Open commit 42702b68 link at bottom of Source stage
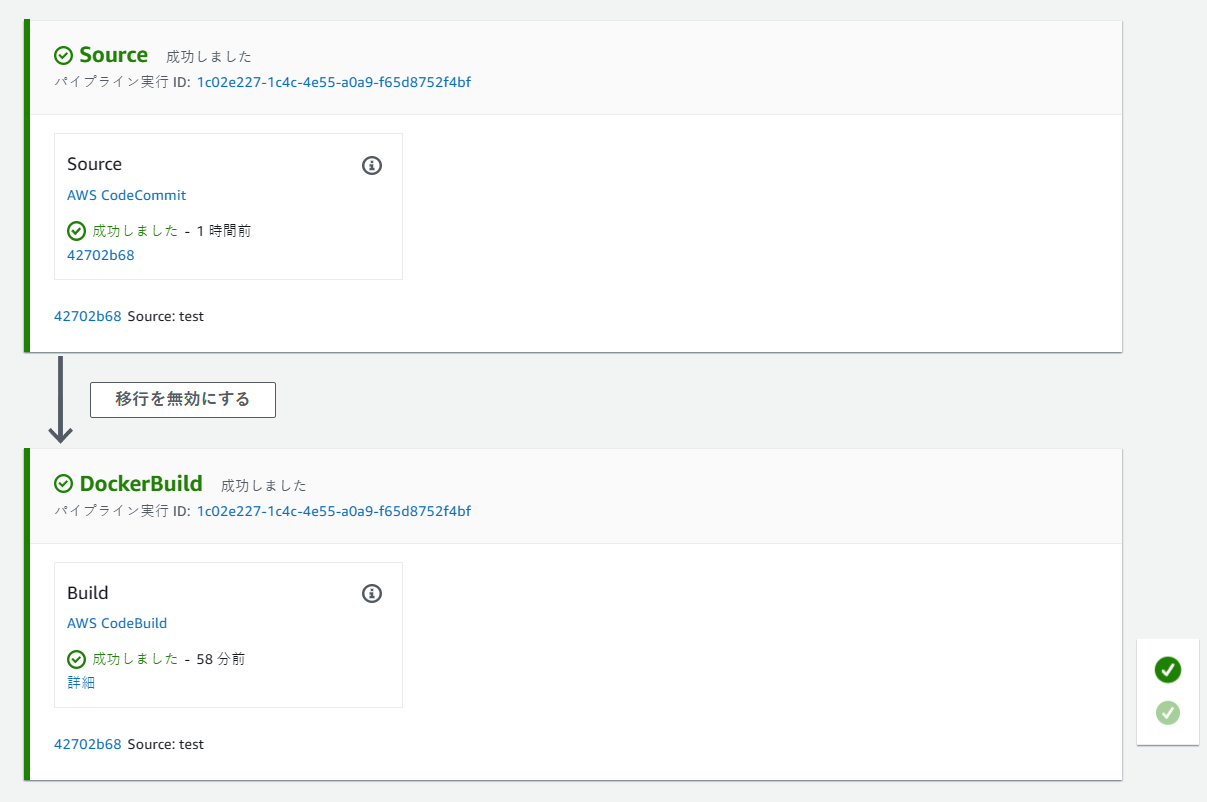The image size is (1207, 802). (88, 316)
